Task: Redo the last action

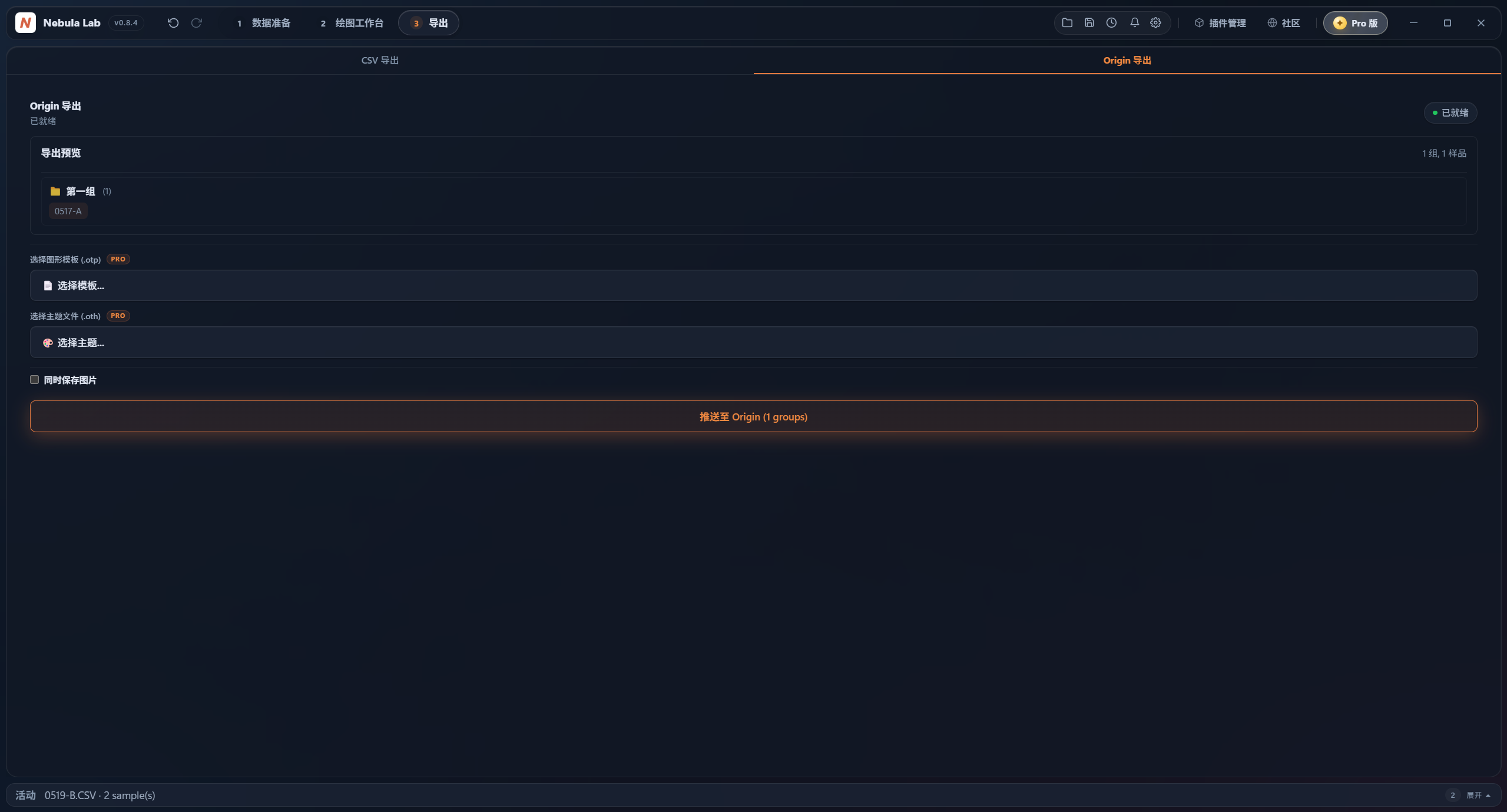Action: pos(197,23)
